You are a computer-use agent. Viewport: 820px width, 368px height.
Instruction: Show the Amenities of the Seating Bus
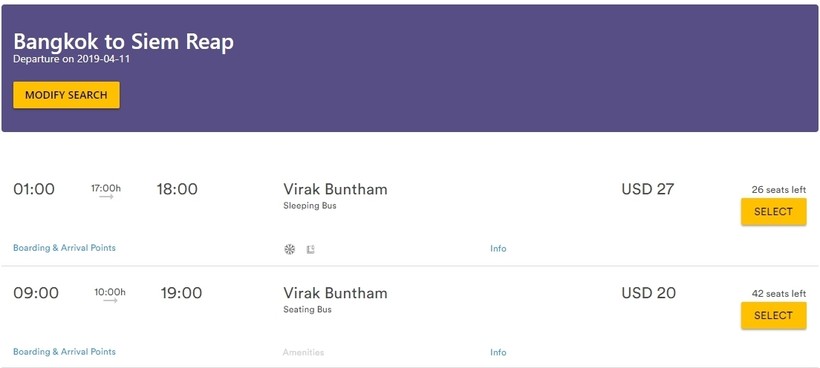click(x=303, y=352)
